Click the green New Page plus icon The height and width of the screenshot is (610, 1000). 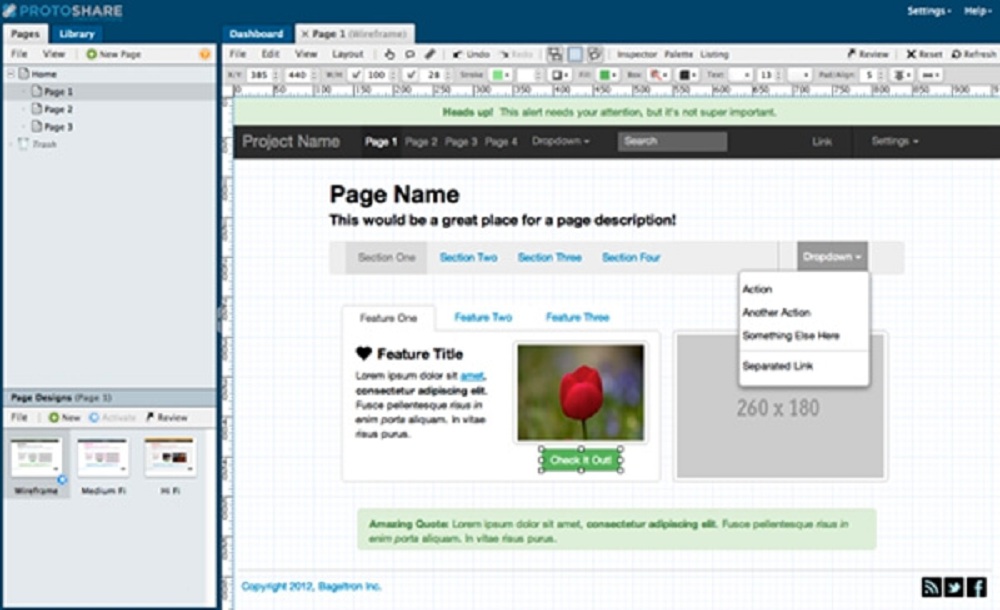tap(91, 54)
